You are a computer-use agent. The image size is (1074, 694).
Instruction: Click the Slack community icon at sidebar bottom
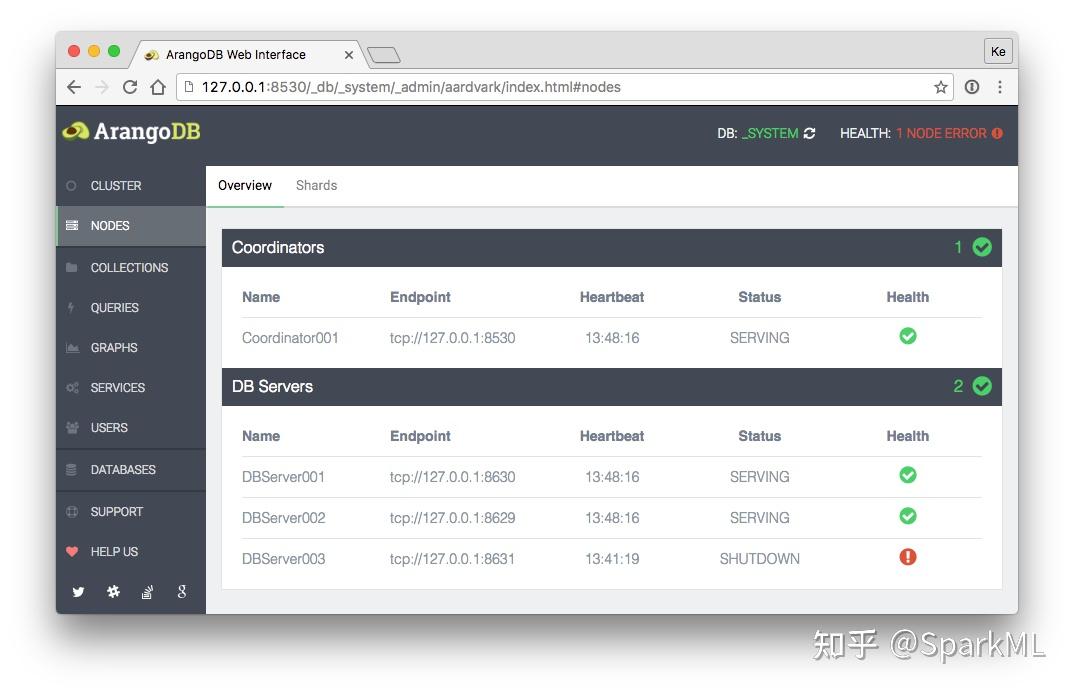click(113, 591)
